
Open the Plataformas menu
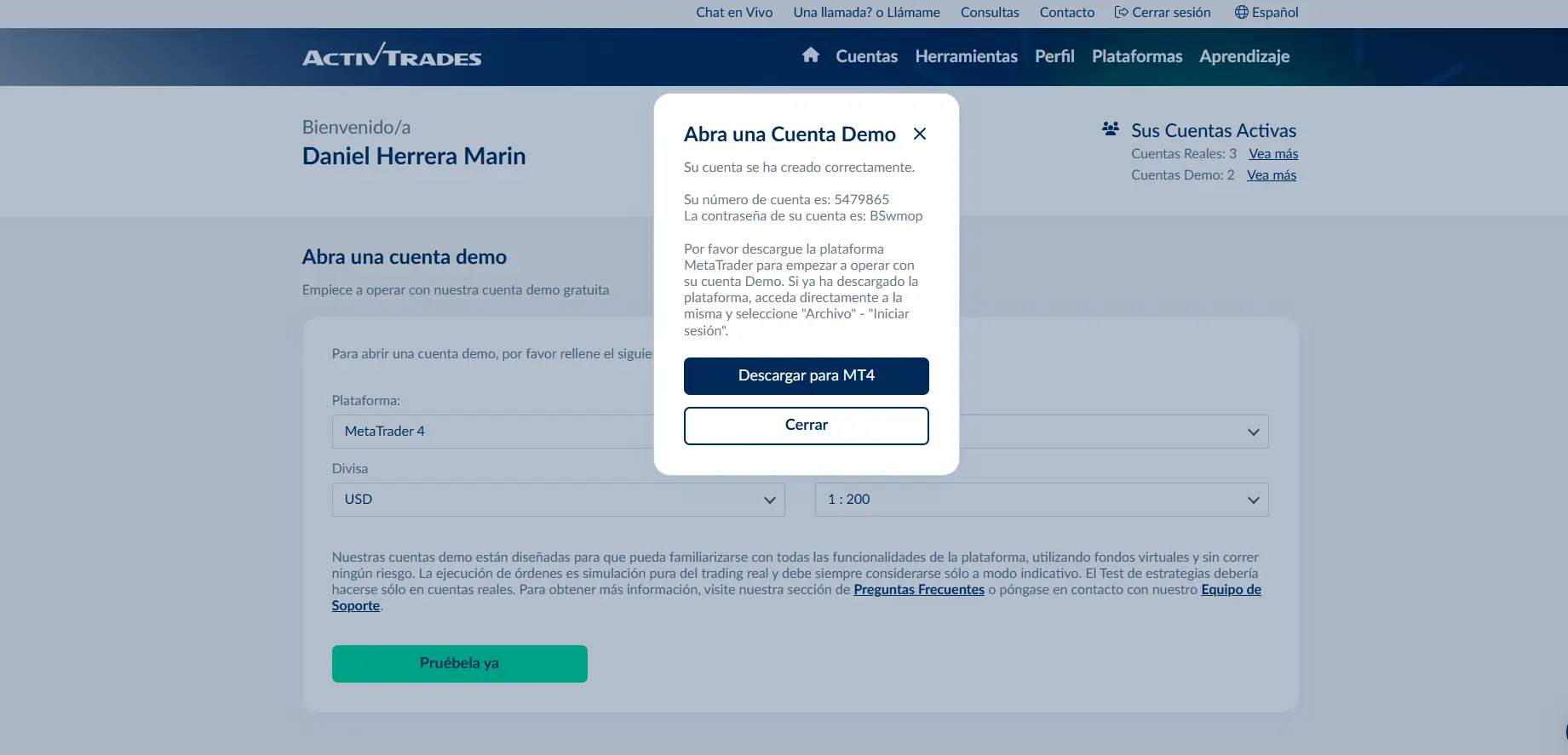pyautogui.click(x=1137, y=56)
